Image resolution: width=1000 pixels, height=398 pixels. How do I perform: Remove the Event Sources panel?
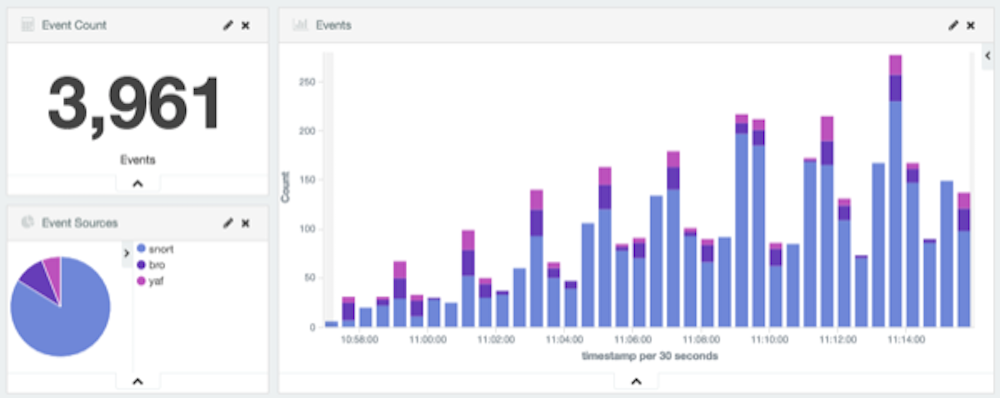coord(246,223)
